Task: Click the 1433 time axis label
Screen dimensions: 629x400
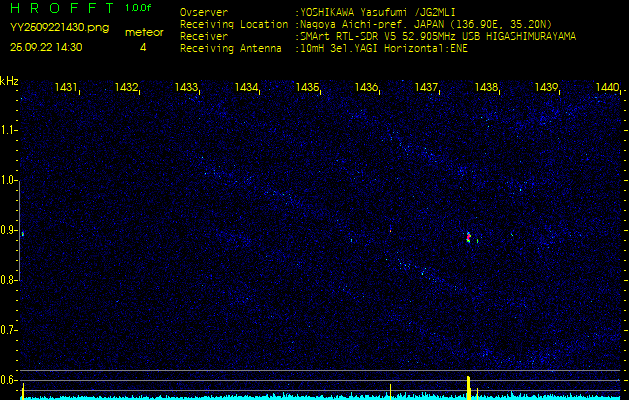Action: (x=186, y=87)
